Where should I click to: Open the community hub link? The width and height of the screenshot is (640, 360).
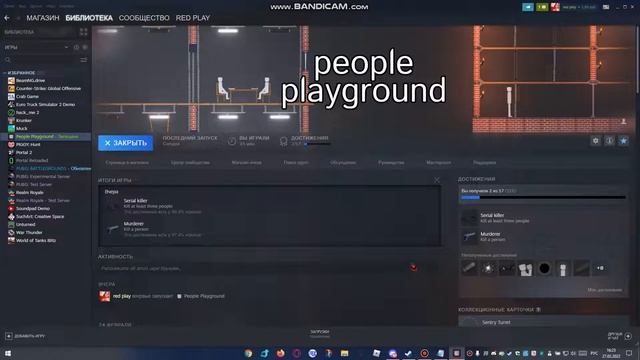(190, 162)
